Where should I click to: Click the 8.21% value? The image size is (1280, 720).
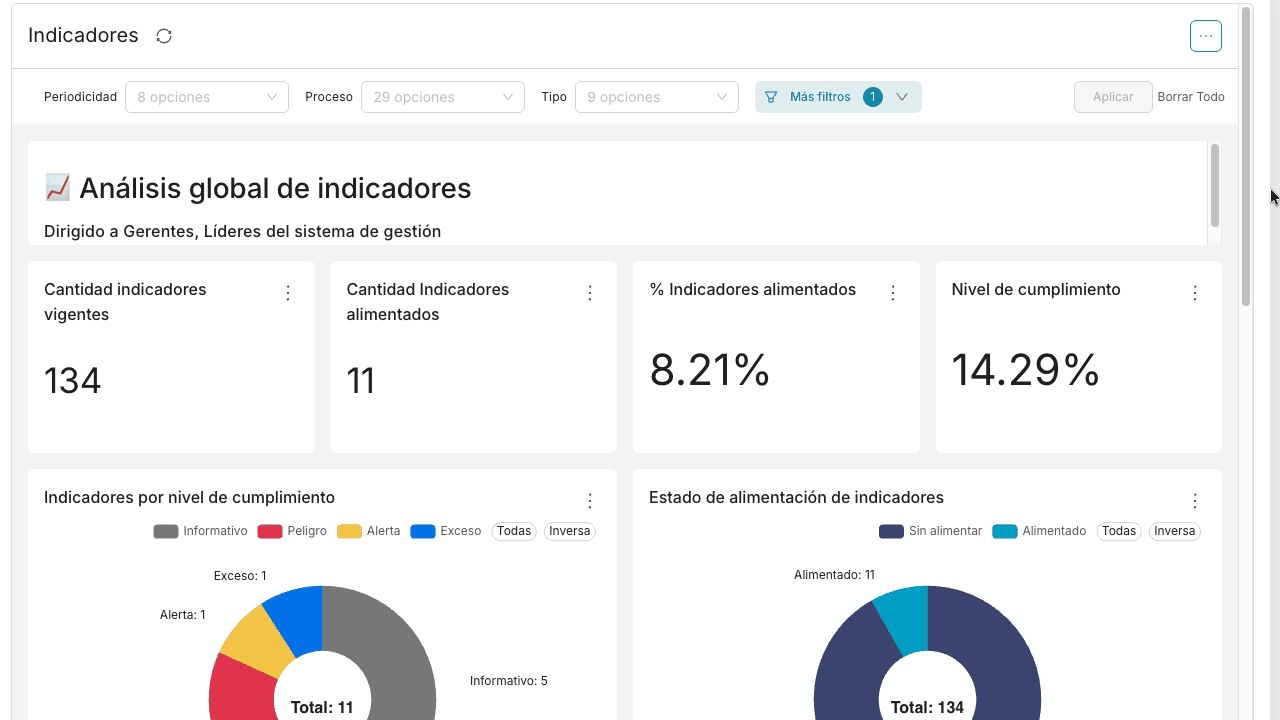[x=710, y=370]
